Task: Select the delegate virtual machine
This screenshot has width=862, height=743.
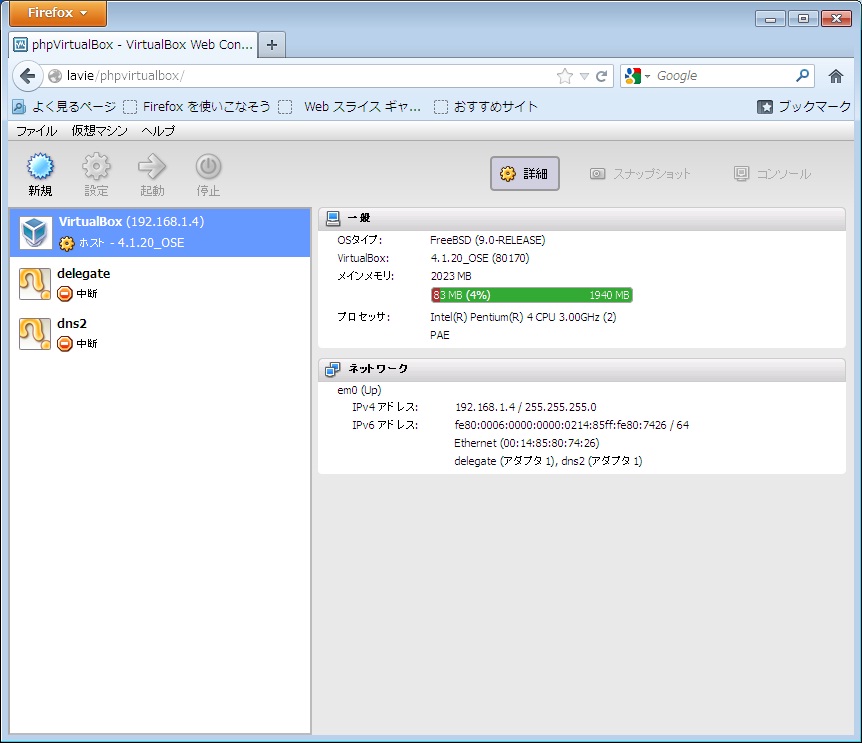Action: point(160,284)
